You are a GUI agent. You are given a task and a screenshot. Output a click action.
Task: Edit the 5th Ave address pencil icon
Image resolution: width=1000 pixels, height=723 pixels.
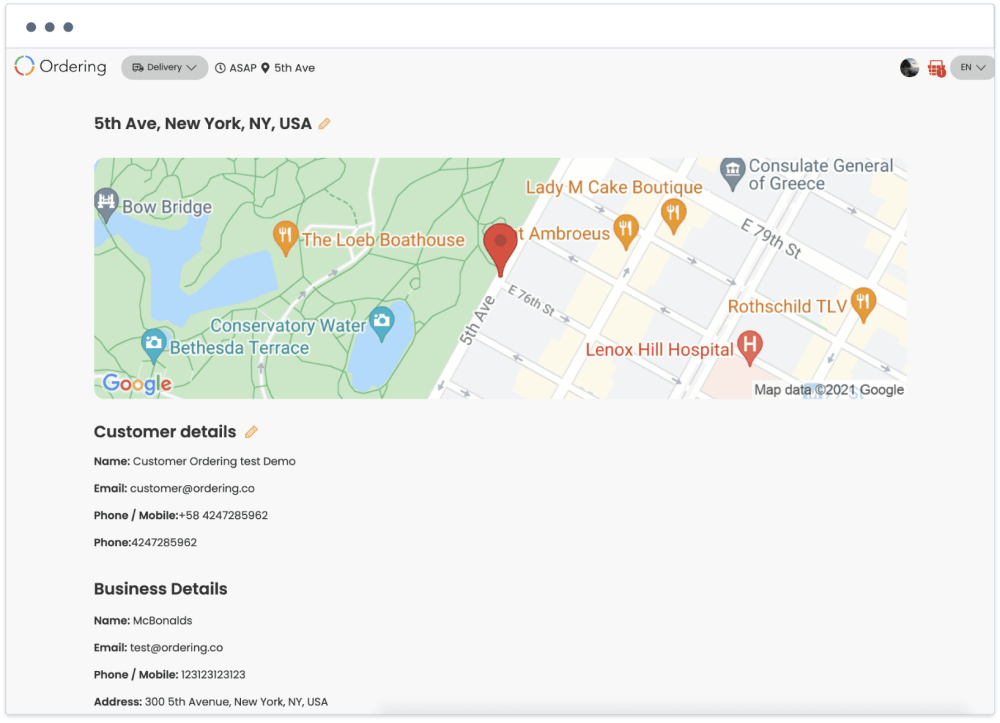pyautogui.click(x=325, y=124)
